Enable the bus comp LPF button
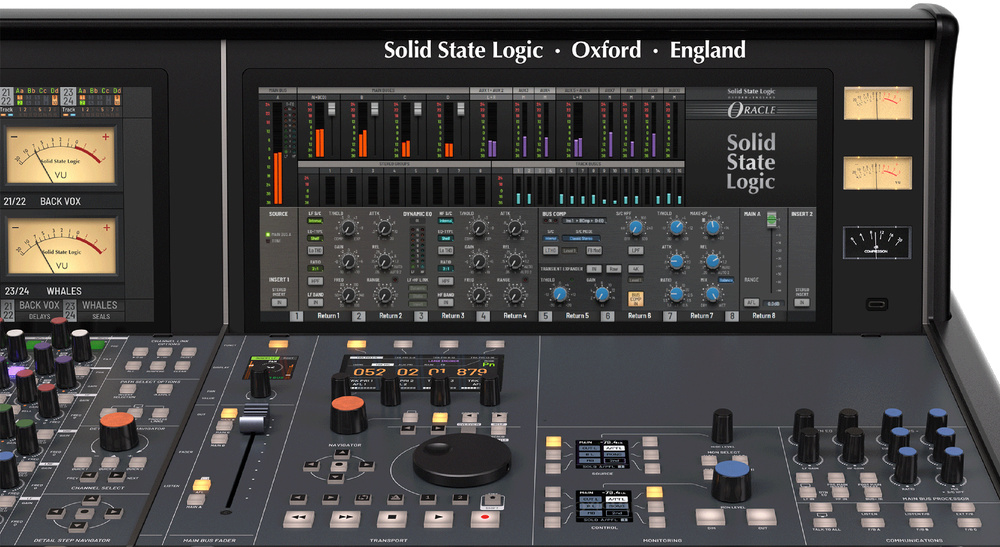Image resolution: width=1000 pixels, height=547 pixels. [x=636, y=251]
